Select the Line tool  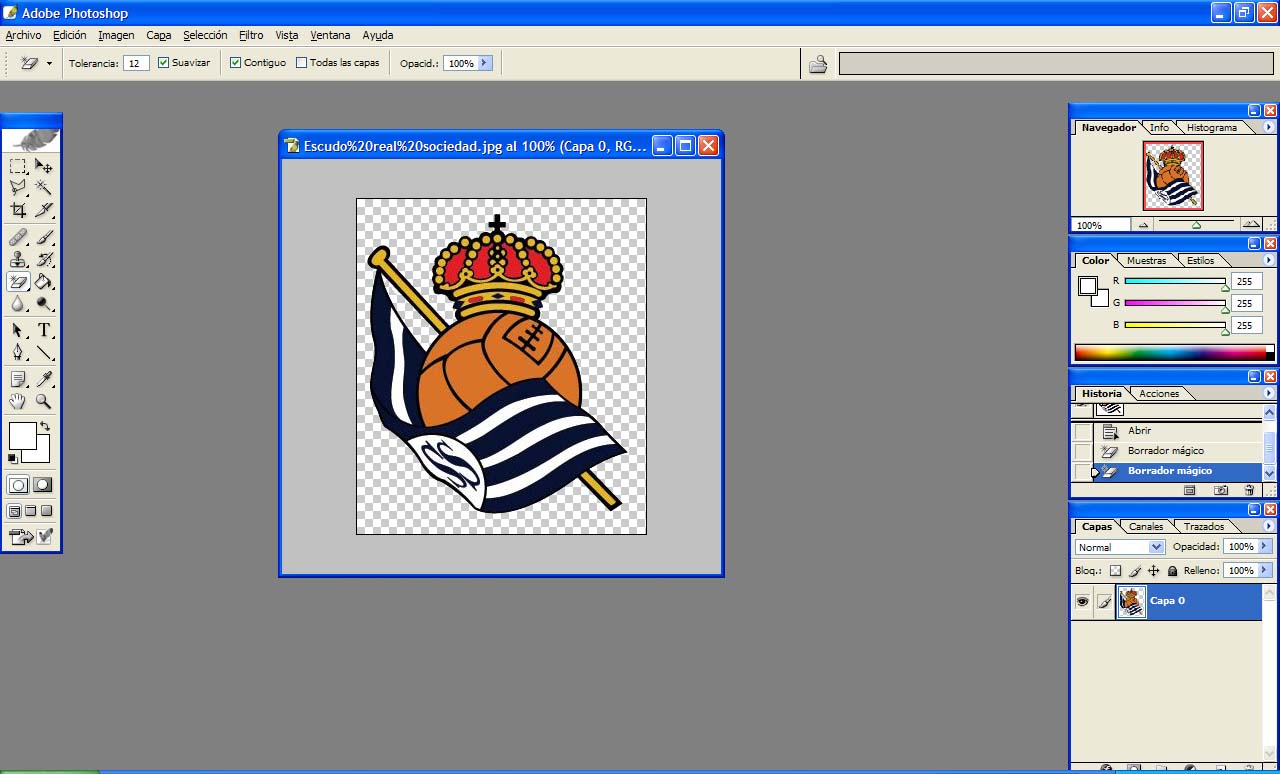pyautogui.click(x=44, y=352)
